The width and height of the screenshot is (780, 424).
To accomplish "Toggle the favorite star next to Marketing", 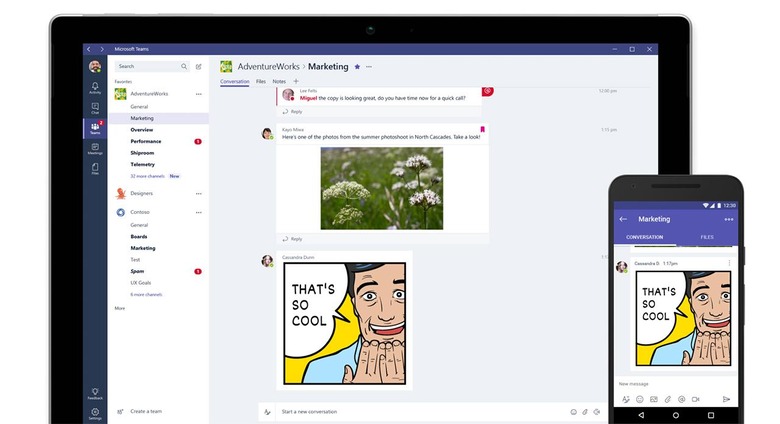I will pyautogui.click(x=357, y=67).
